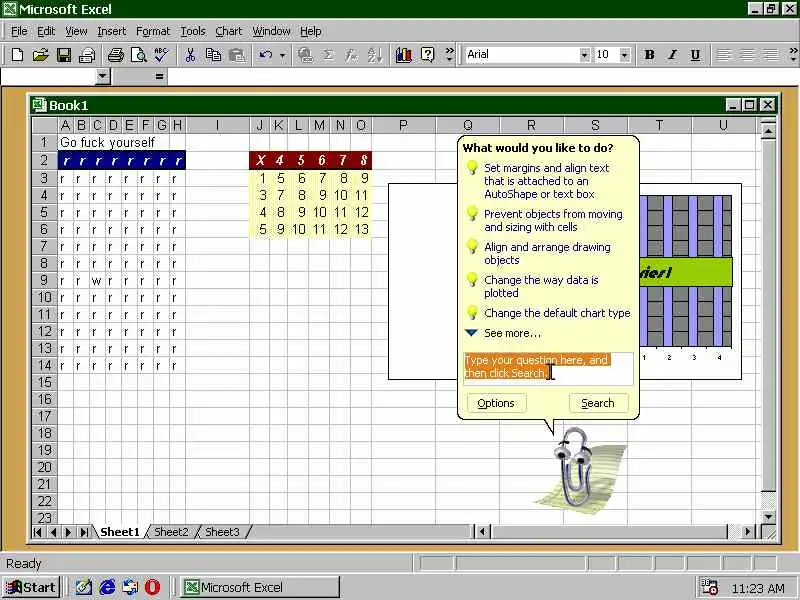This screenshot has height=600, width=800.
Task: Click the AutoSum sigma icon
Action: tap(329, 55)
